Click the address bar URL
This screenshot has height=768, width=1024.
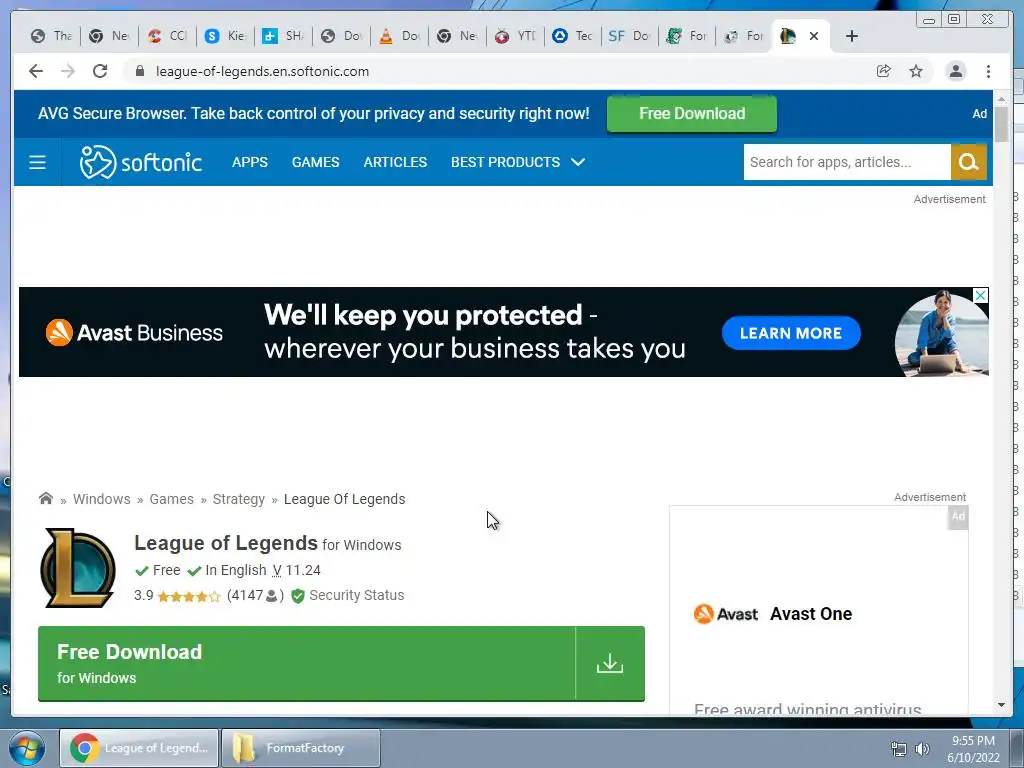click(263, 71)
